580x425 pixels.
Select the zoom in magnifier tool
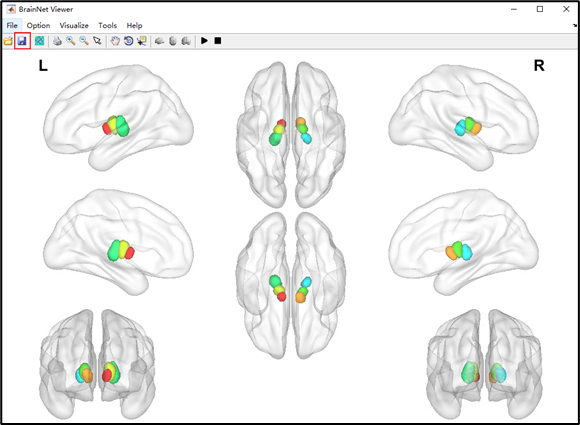click(71, 41)
